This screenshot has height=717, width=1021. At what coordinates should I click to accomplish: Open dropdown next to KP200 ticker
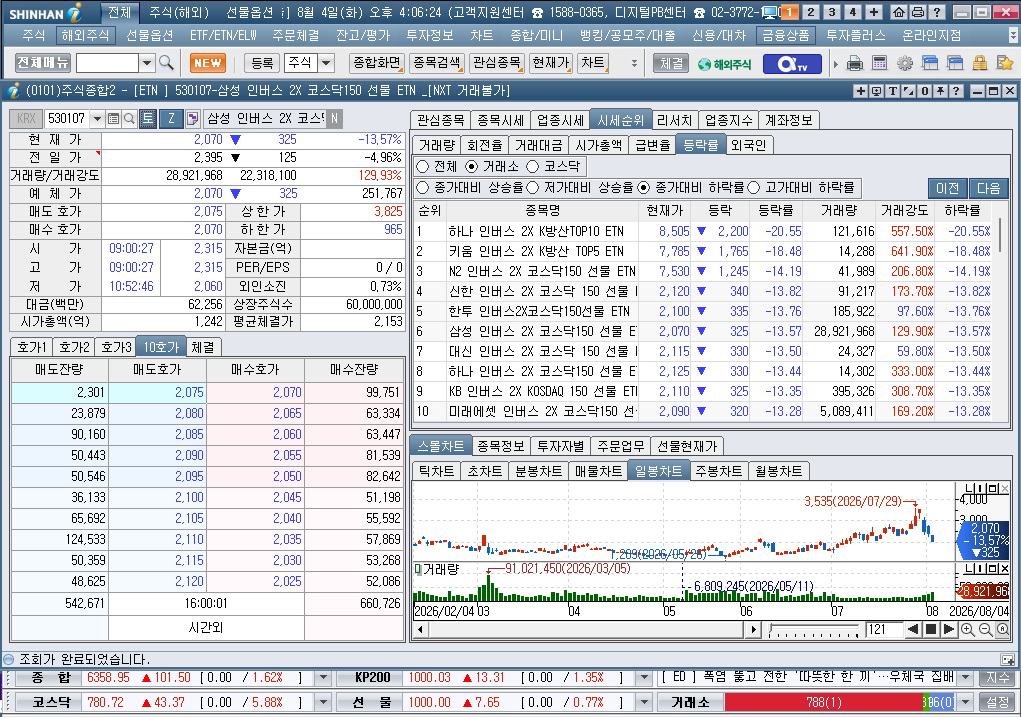click(x=644, y=677)
